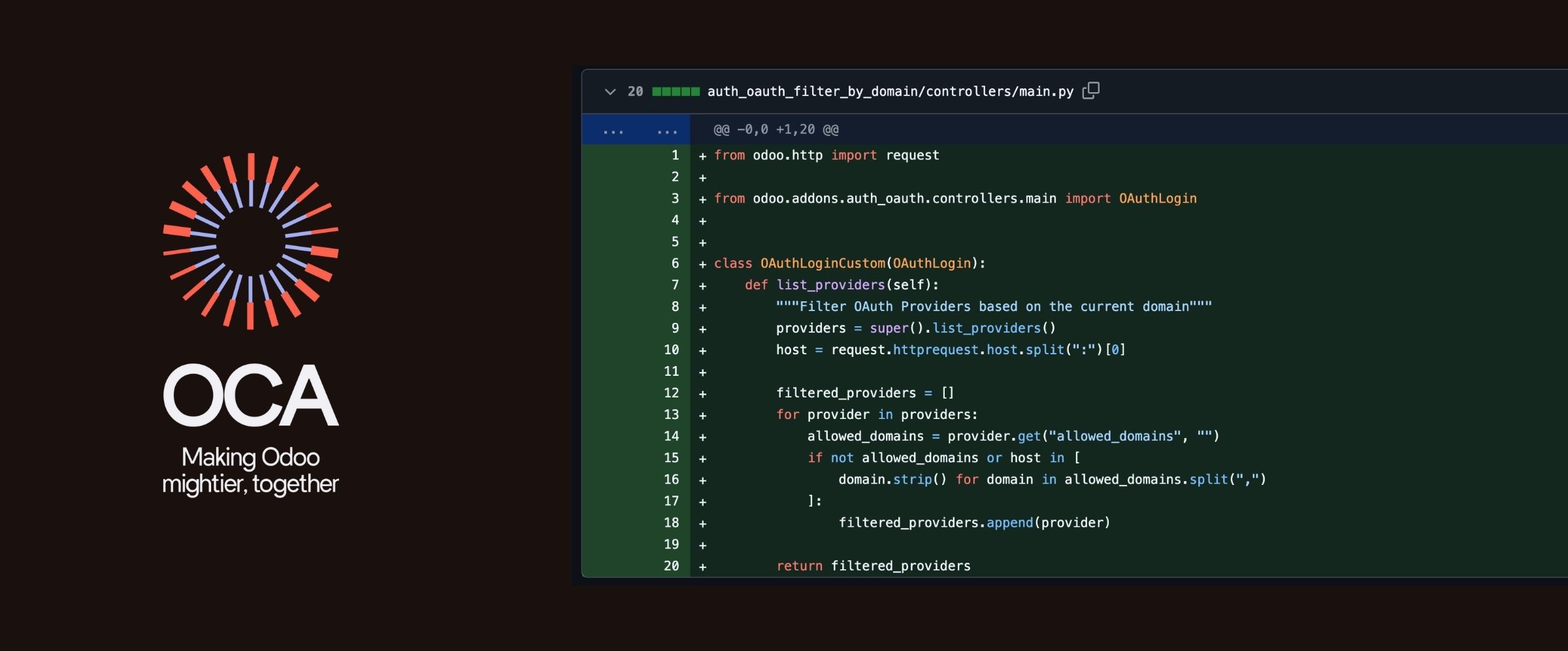Click the changed-lines count 20 in the file header
Image resolution: width=1568 pixels, height=651 pixels.
635,92
